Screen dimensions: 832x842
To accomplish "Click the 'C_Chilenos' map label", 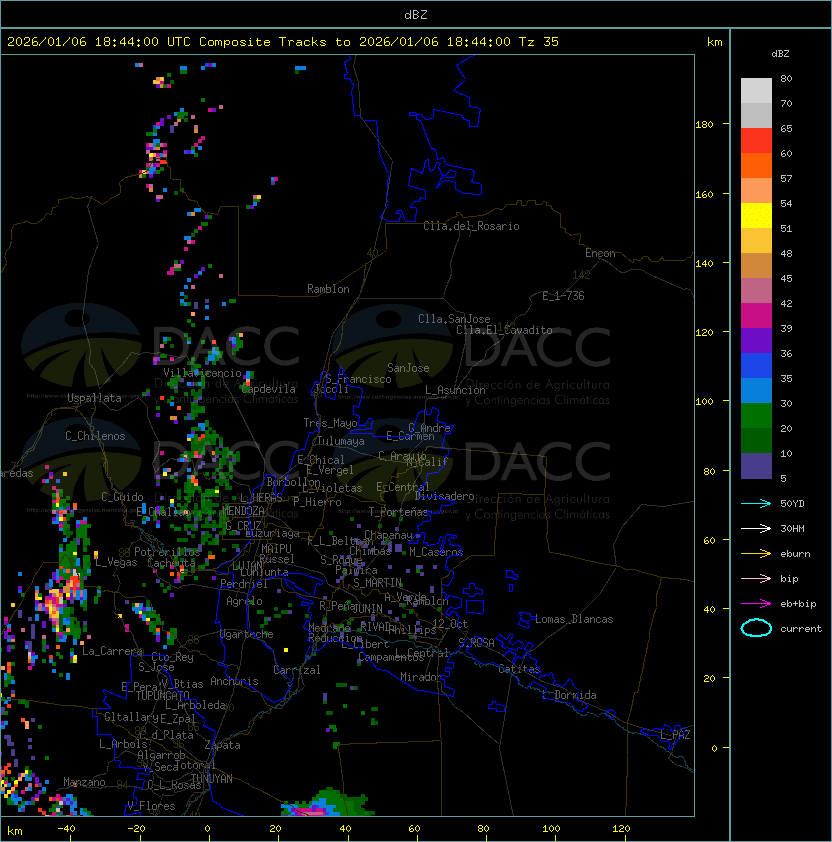I will pos(95,436).
